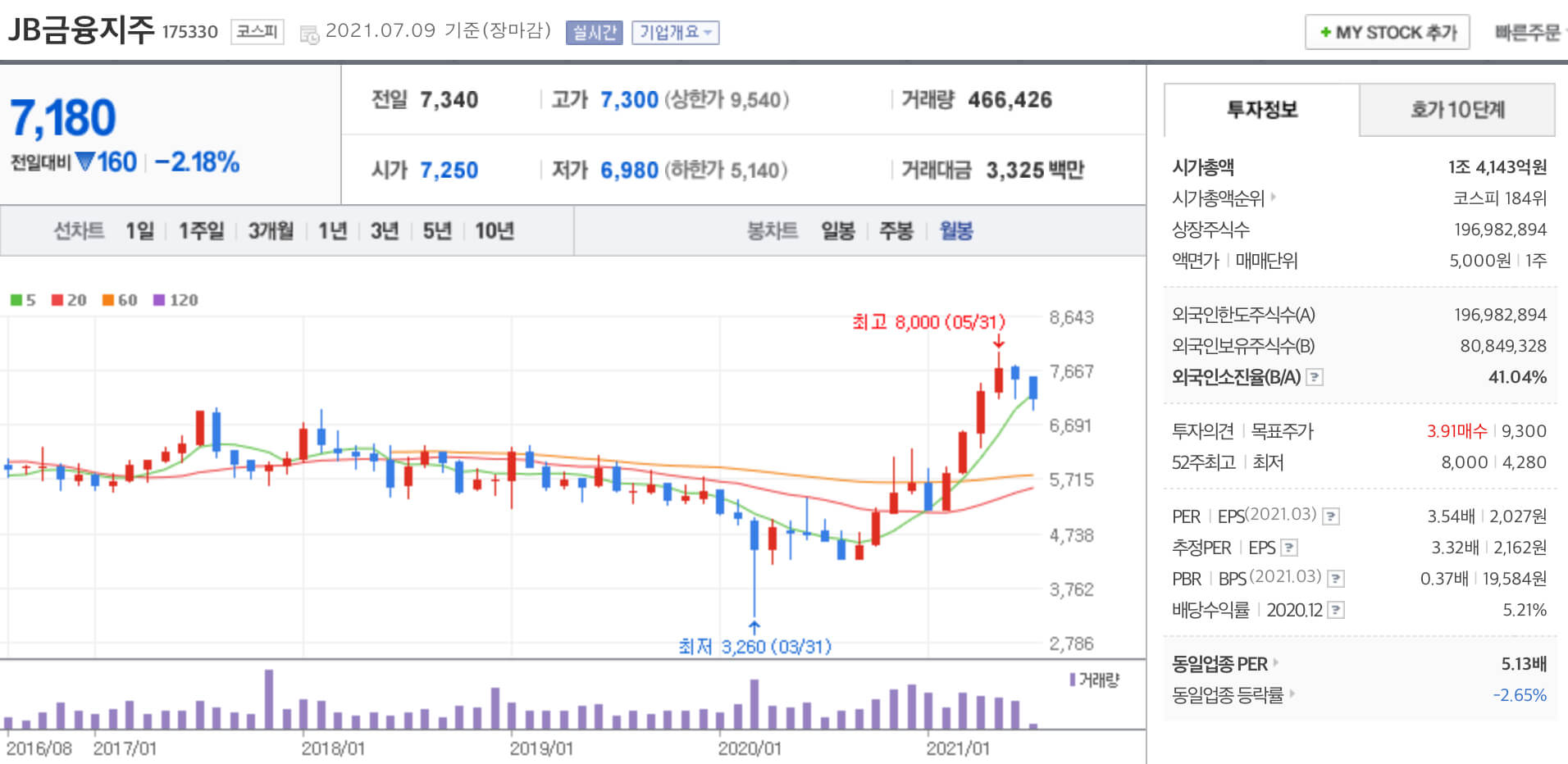
Task: Click the 3.91매수 investment opinion value
Action: [x=1457, y=431]
